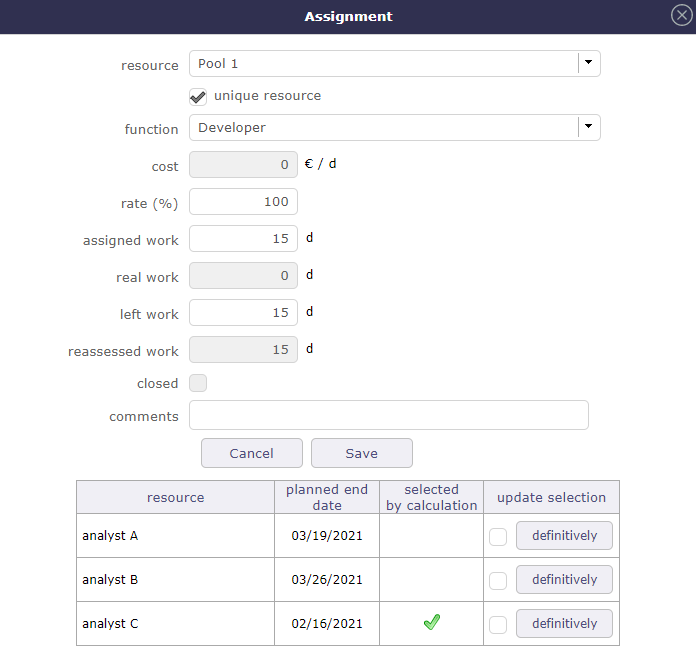Close the Assignment dialog
Image resolution: width=696 pixels, height=660 pixels.
tap(680, 16)
